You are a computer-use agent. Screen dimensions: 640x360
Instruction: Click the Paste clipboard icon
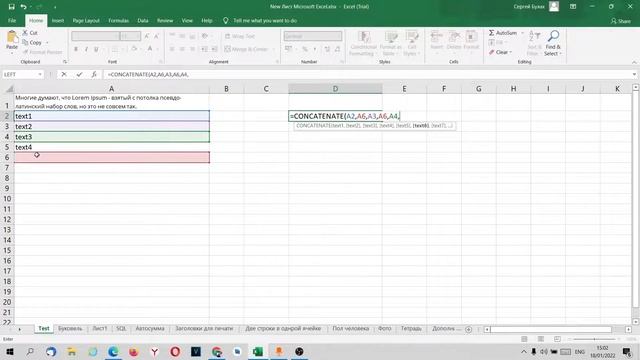[x=12, y=38]
